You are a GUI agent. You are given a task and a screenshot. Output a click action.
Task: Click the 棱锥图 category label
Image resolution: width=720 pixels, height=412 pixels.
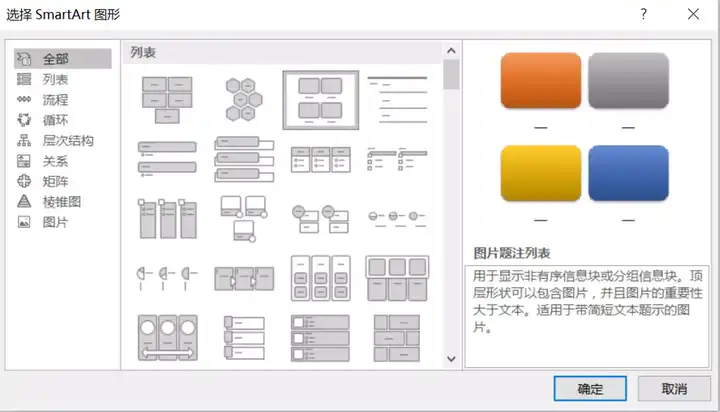pyautogui.click(x=62, y=201)
